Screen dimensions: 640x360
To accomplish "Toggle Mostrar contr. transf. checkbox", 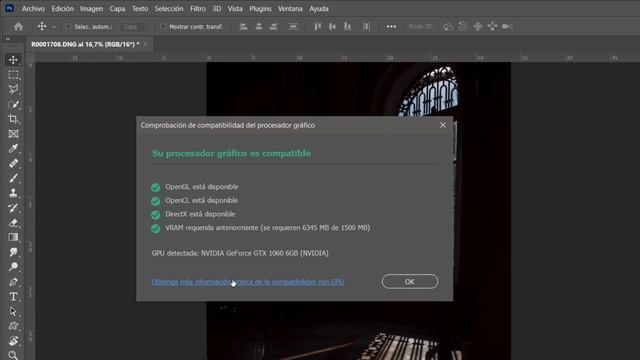I will [x=163, y=27].
